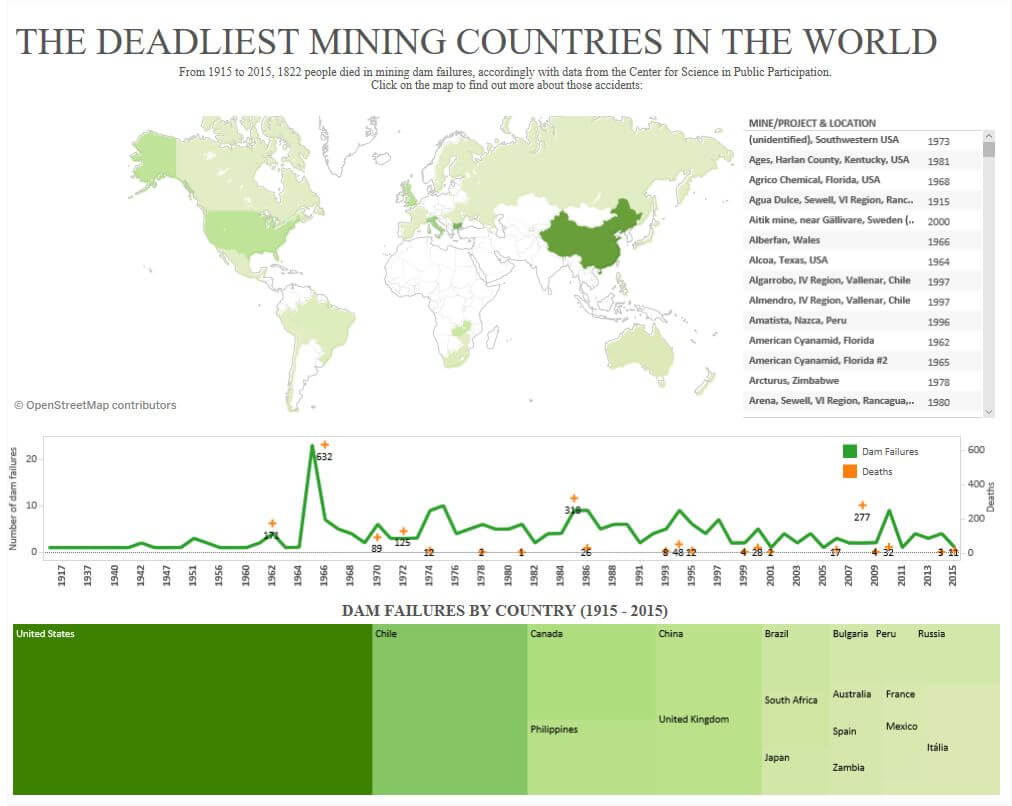This screenshot has height=806, width=1012.
Task: Select 'Ages, Harlan County, Kentucky, USA' row
Action: tap(862, 160)
